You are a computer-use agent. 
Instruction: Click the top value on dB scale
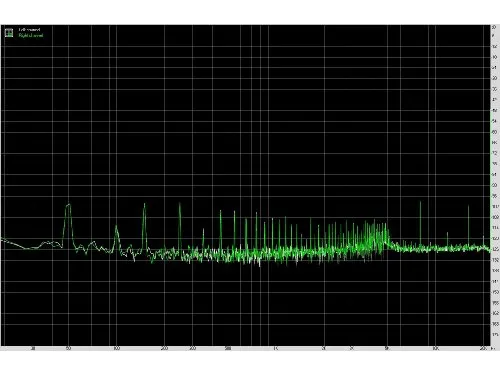coord(494,27)
